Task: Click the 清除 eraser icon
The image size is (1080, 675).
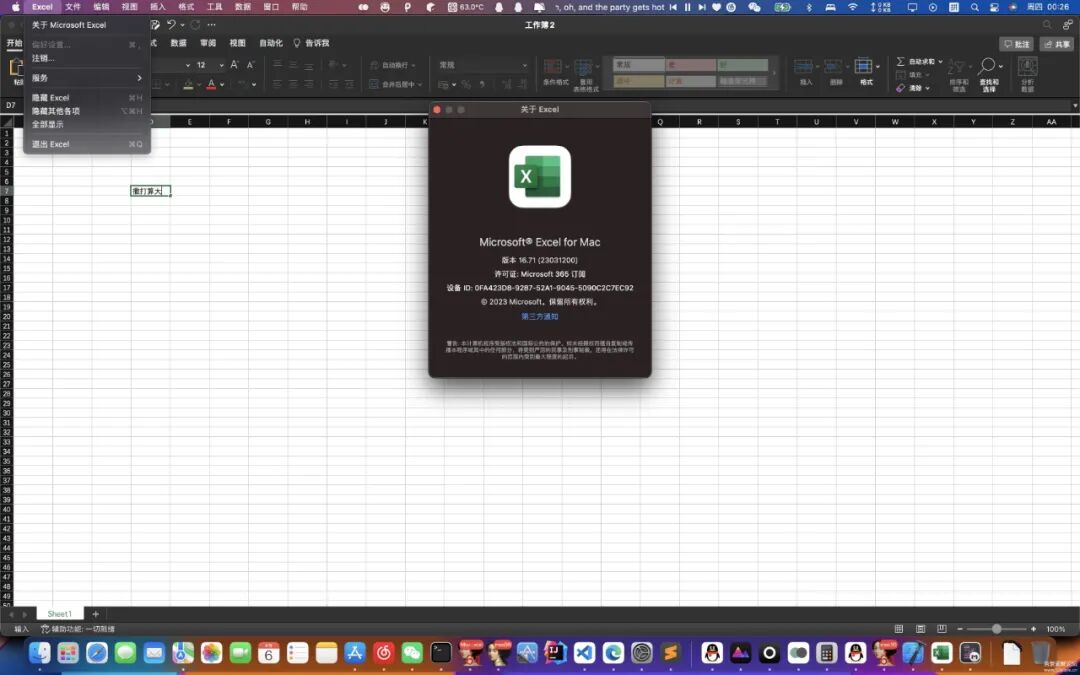Action: click(x=901, y=88)
